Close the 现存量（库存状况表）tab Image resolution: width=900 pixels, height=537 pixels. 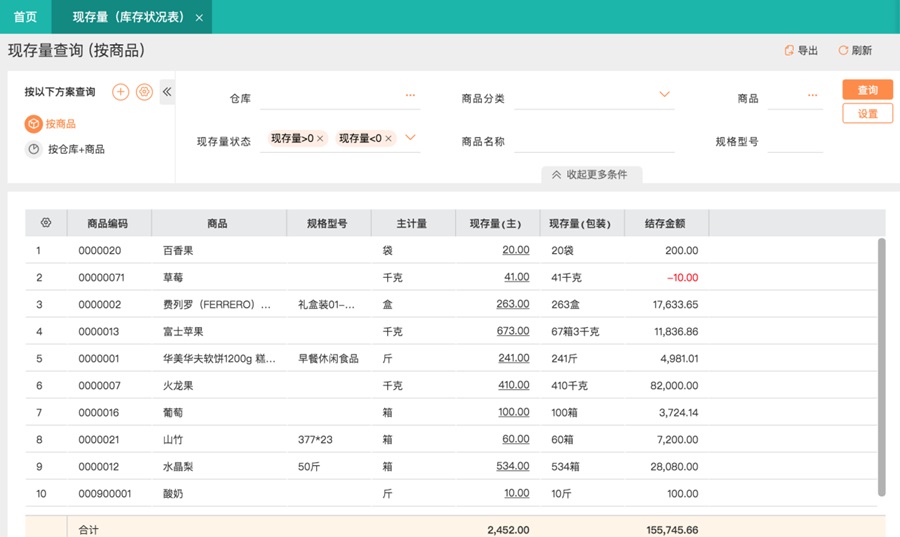click(x=199, y=18)
